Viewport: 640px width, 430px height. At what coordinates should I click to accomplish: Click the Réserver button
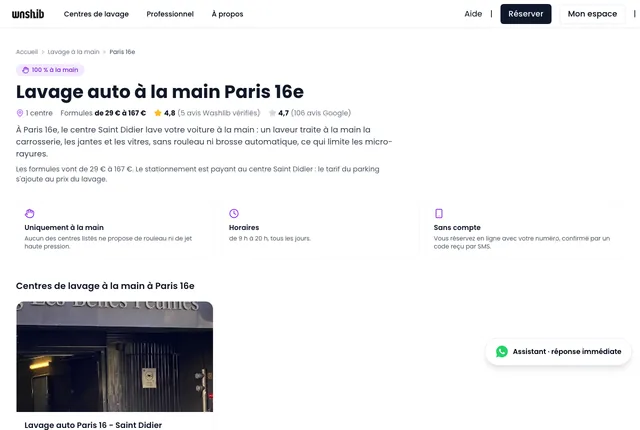(526, 14)
